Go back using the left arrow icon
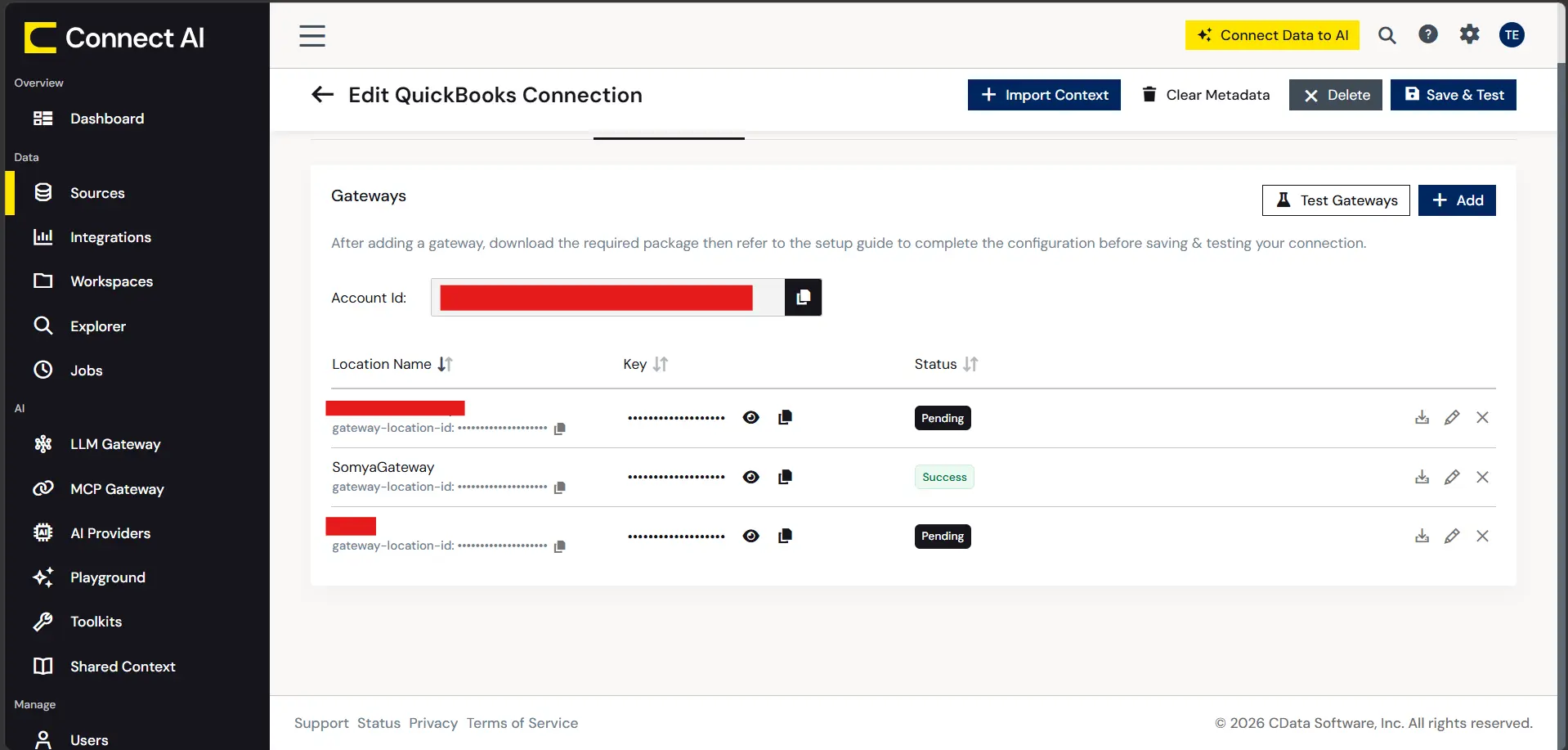Image resolution: width=1568 pixels, height=750 pixels. (323, 95)
